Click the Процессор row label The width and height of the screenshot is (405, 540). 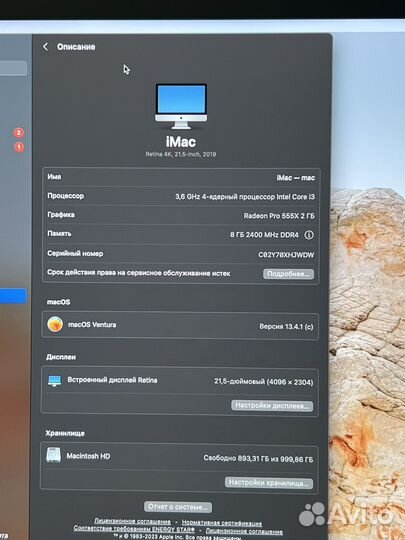pos(65,196)
